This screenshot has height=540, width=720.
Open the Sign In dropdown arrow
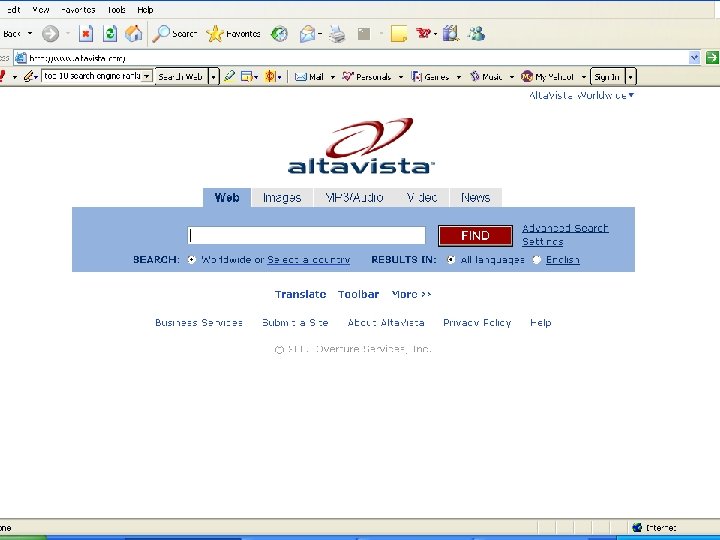point(630,77)
